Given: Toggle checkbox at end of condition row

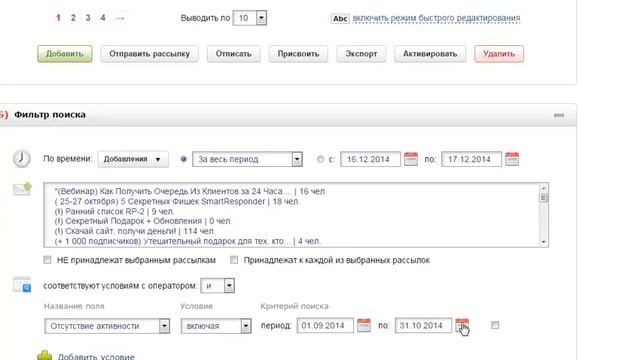Looking at the screenshot, I should (495, 325).
